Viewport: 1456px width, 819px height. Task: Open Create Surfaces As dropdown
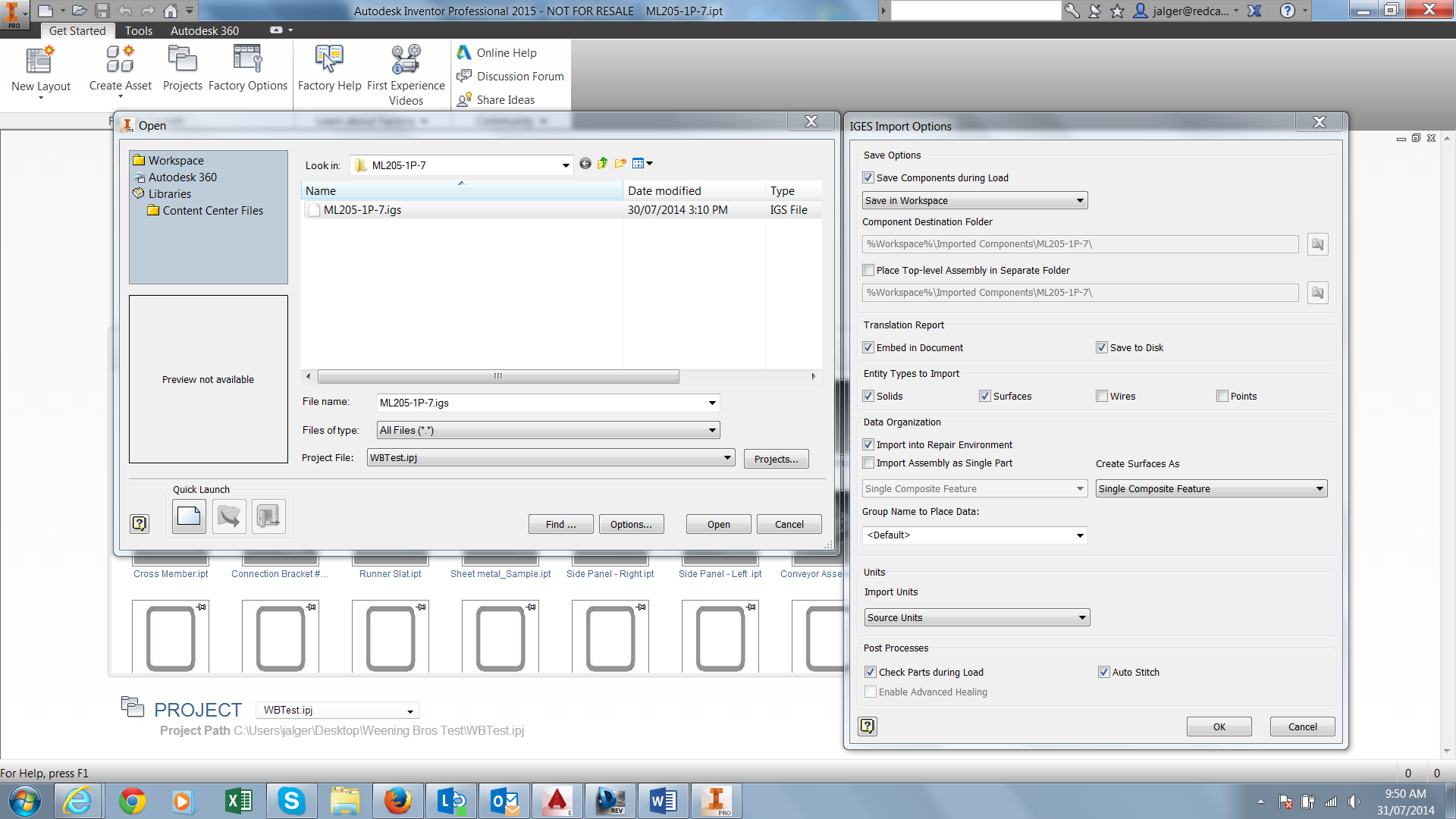tap(1212, 489)
